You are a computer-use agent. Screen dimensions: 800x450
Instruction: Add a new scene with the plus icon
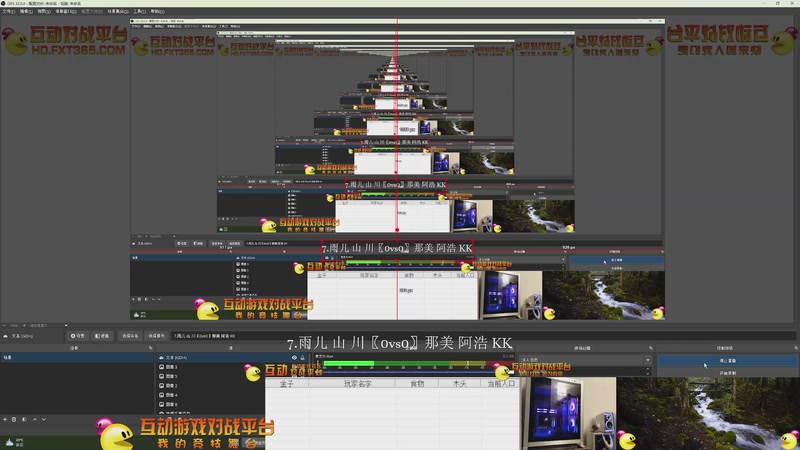tap(5, 419)
